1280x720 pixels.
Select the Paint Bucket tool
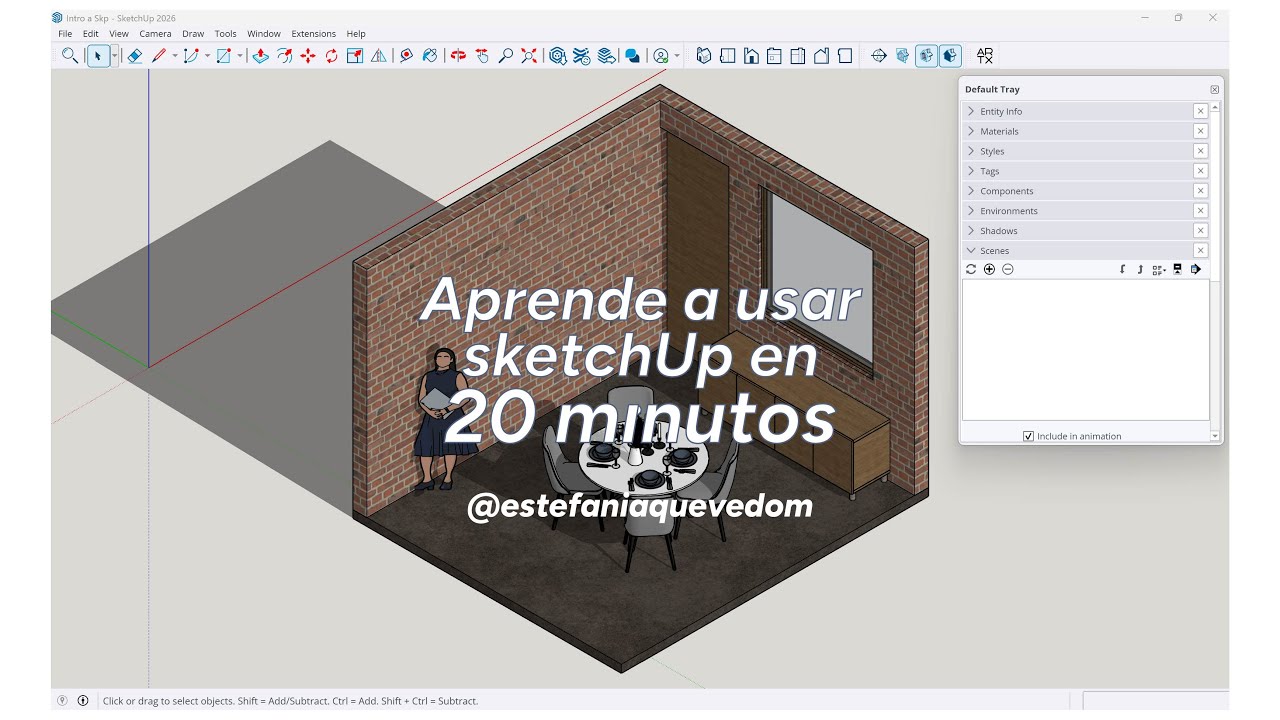430,56
